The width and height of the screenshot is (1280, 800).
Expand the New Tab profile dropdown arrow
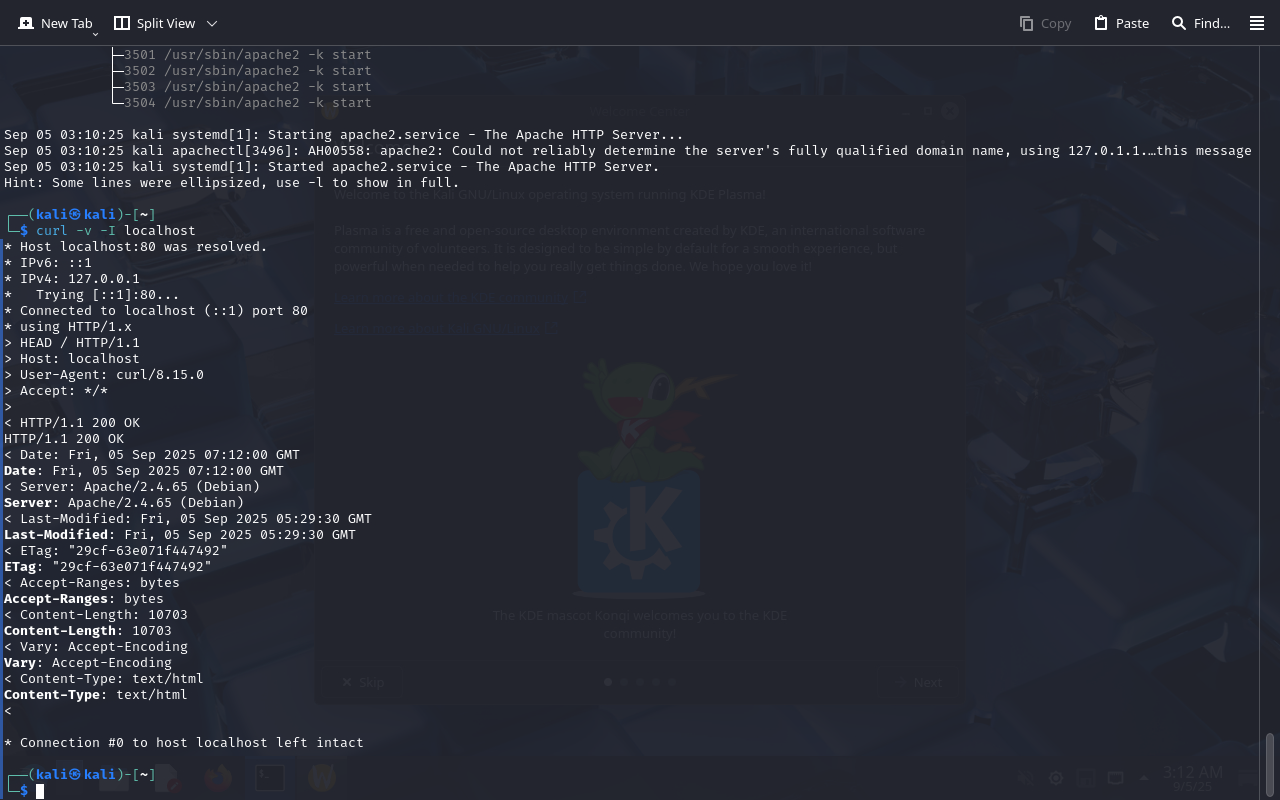coord(95,34)
